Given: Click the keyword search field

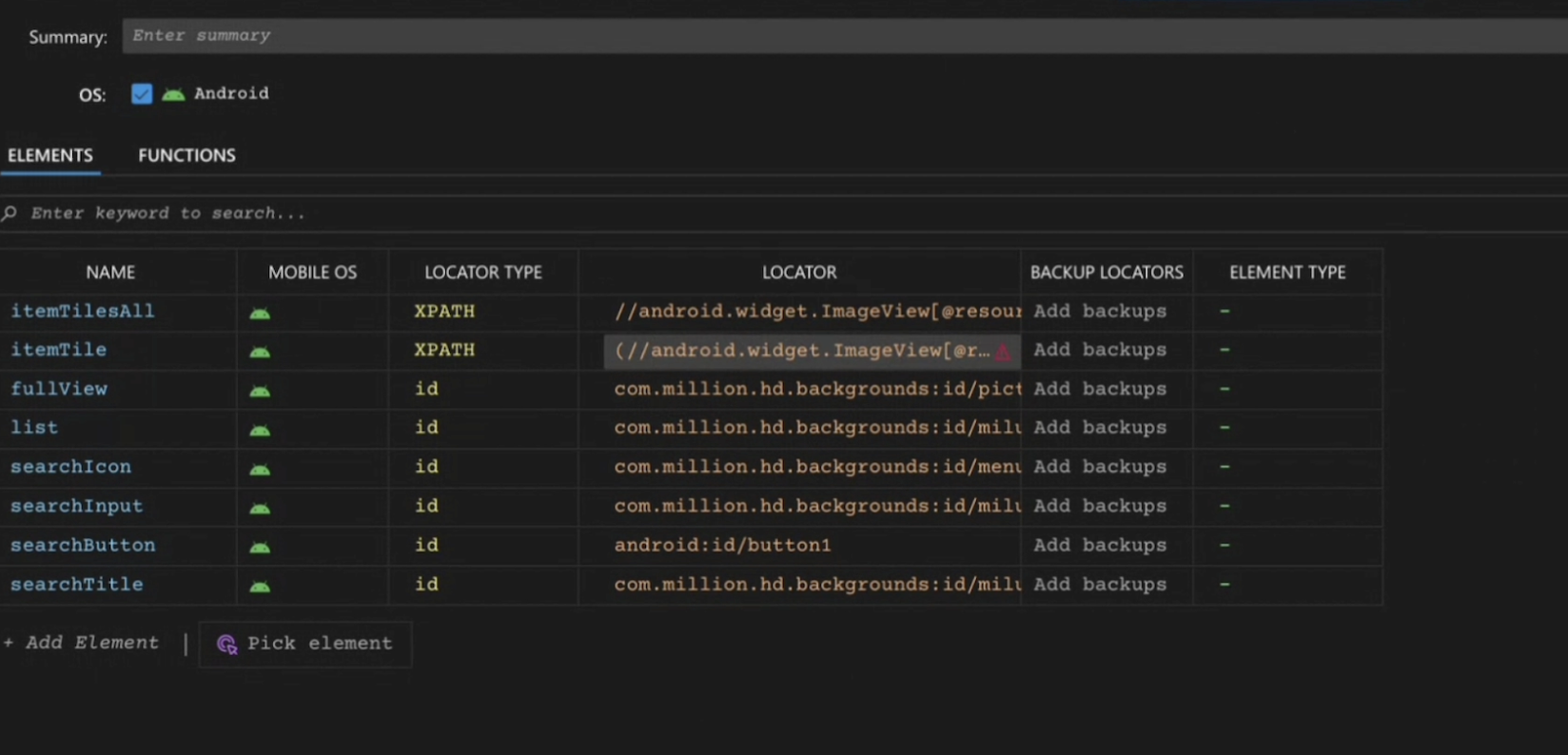Looking at the screenshot, I should click(784, 214).
